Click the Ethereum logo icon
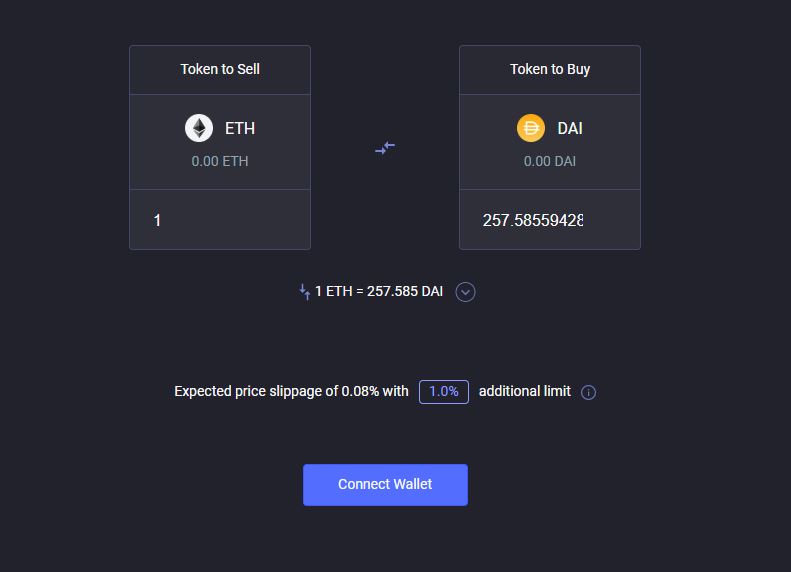This screenshot has width=791, height=572. [199, 128]
